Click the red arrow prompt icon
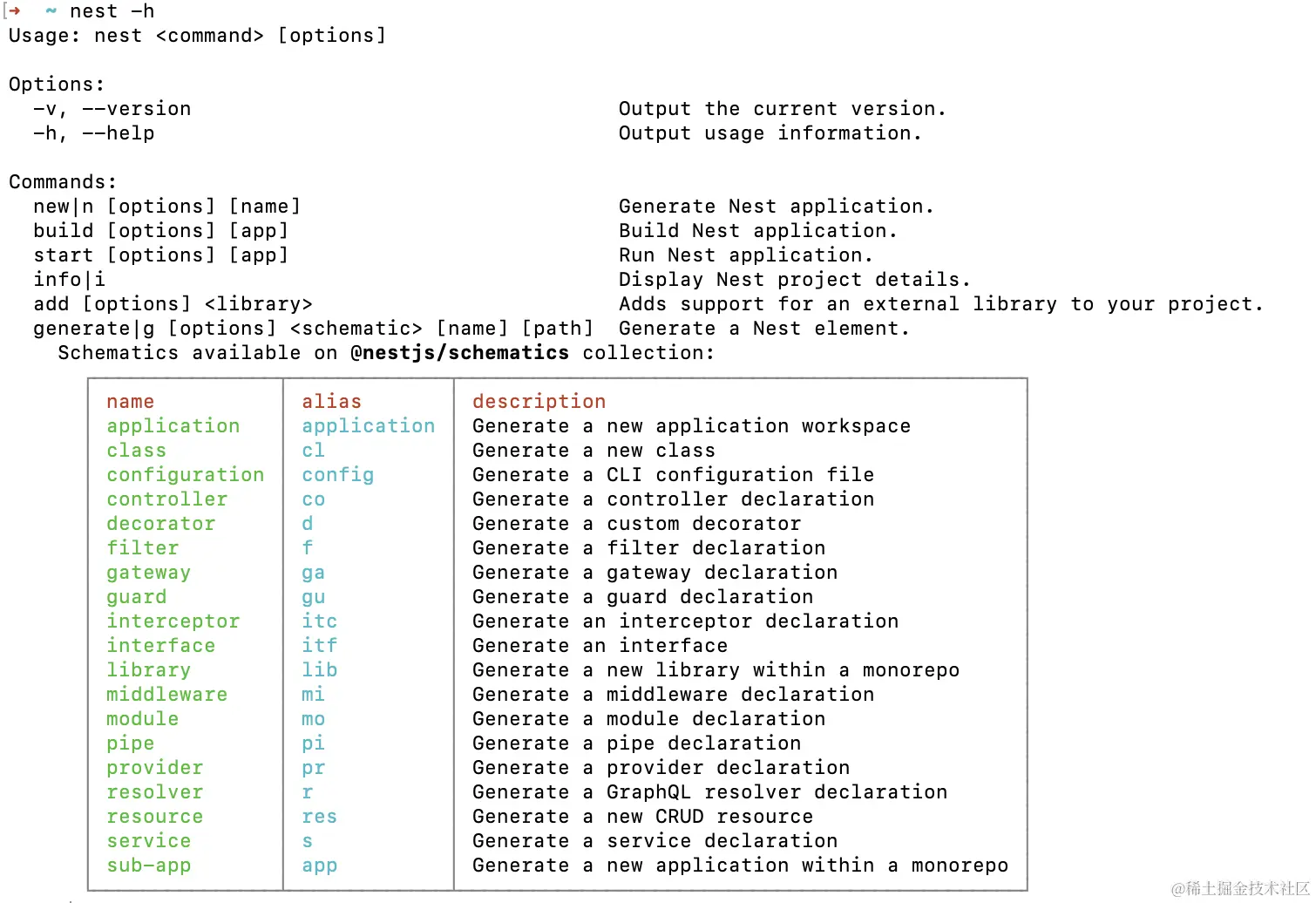The width and height of the screenshot is (1316, 903). point(14,11)
